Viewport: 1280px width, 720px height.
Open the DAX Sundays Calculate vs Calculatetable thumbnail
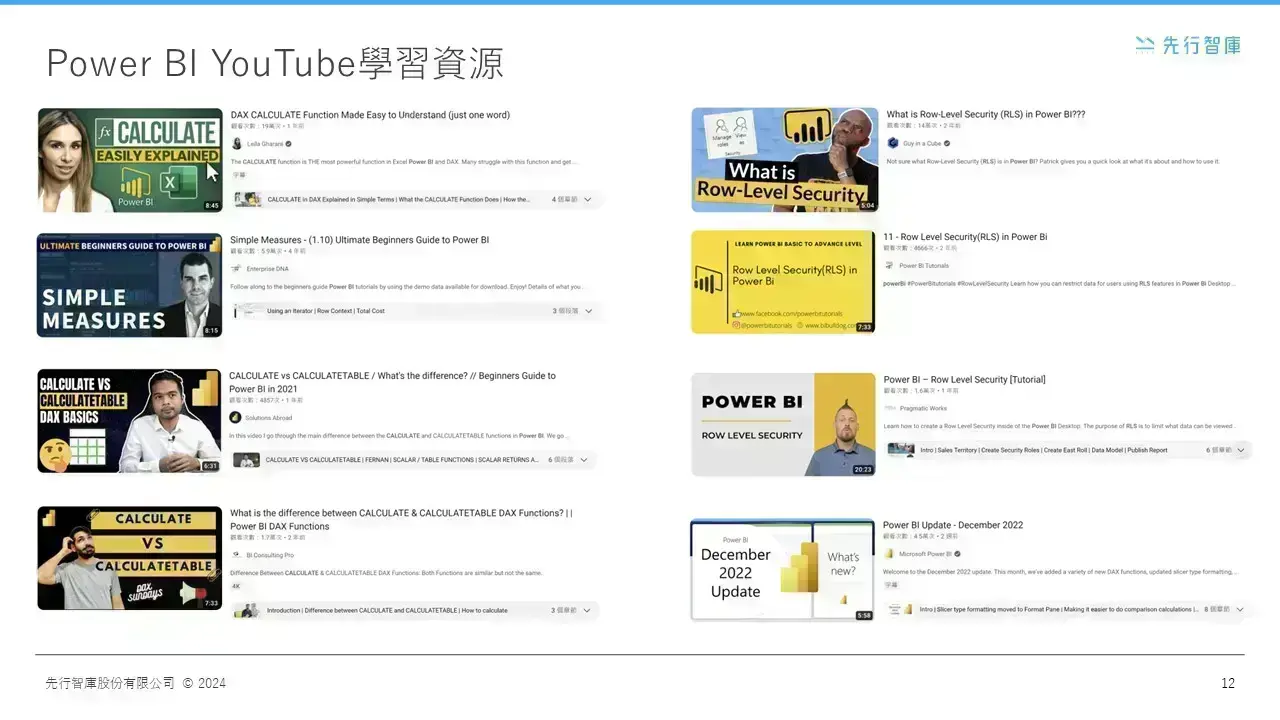130,558
